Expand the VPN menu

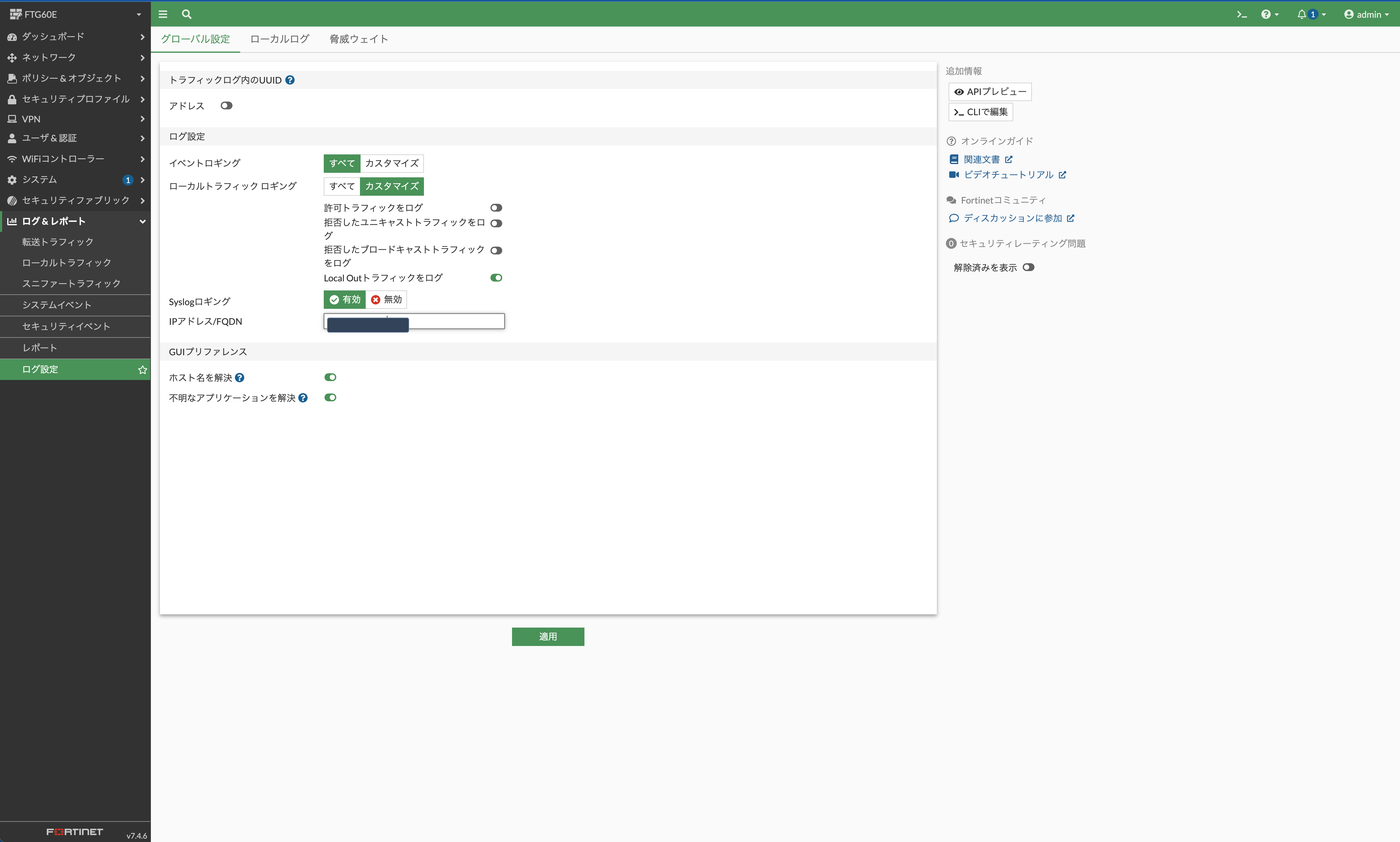point(75,119)
